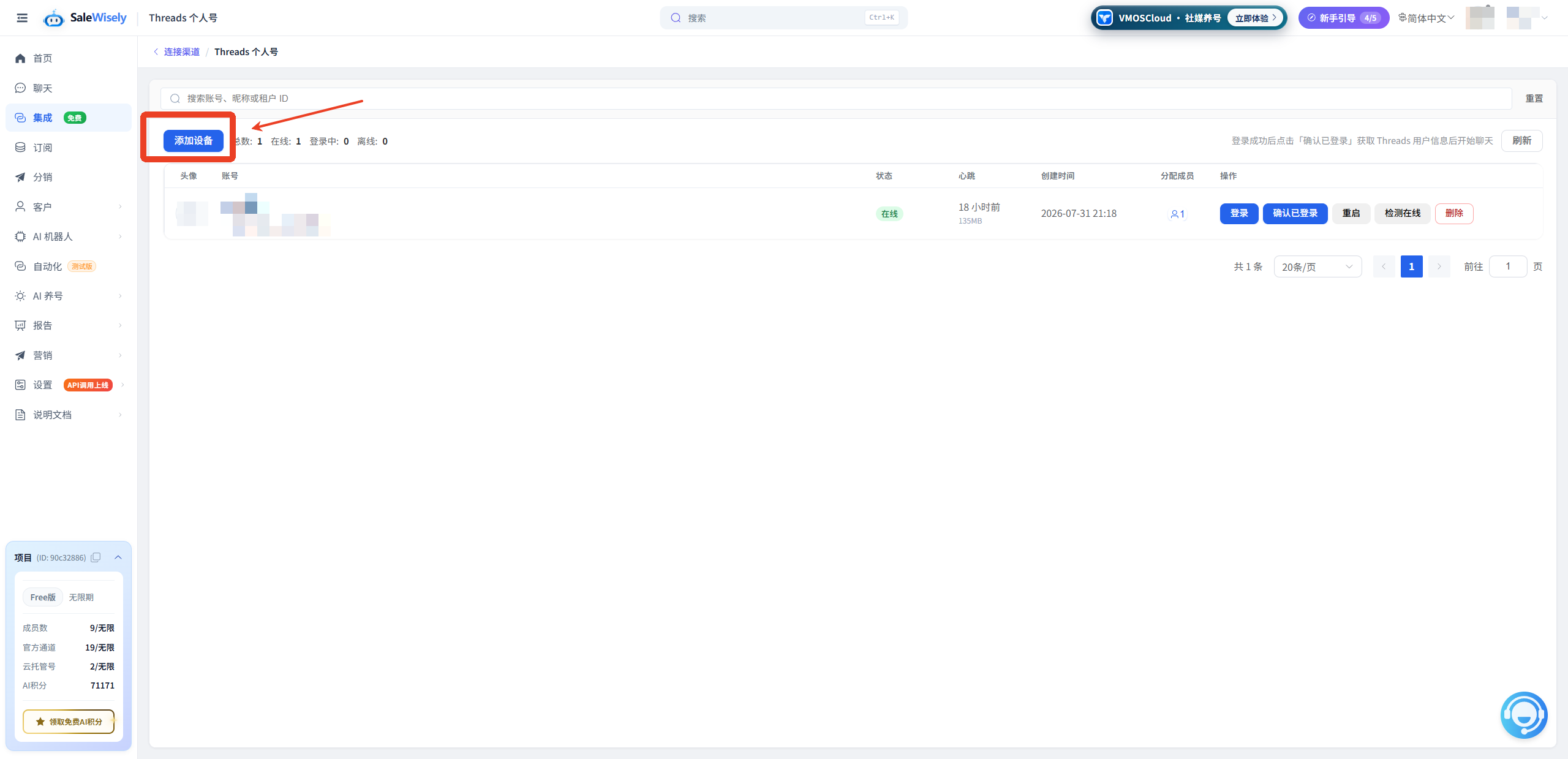This screenshot has height=759, width=1568.
Task: Expand the 设置 settings submenu
Action: point(69,385)
